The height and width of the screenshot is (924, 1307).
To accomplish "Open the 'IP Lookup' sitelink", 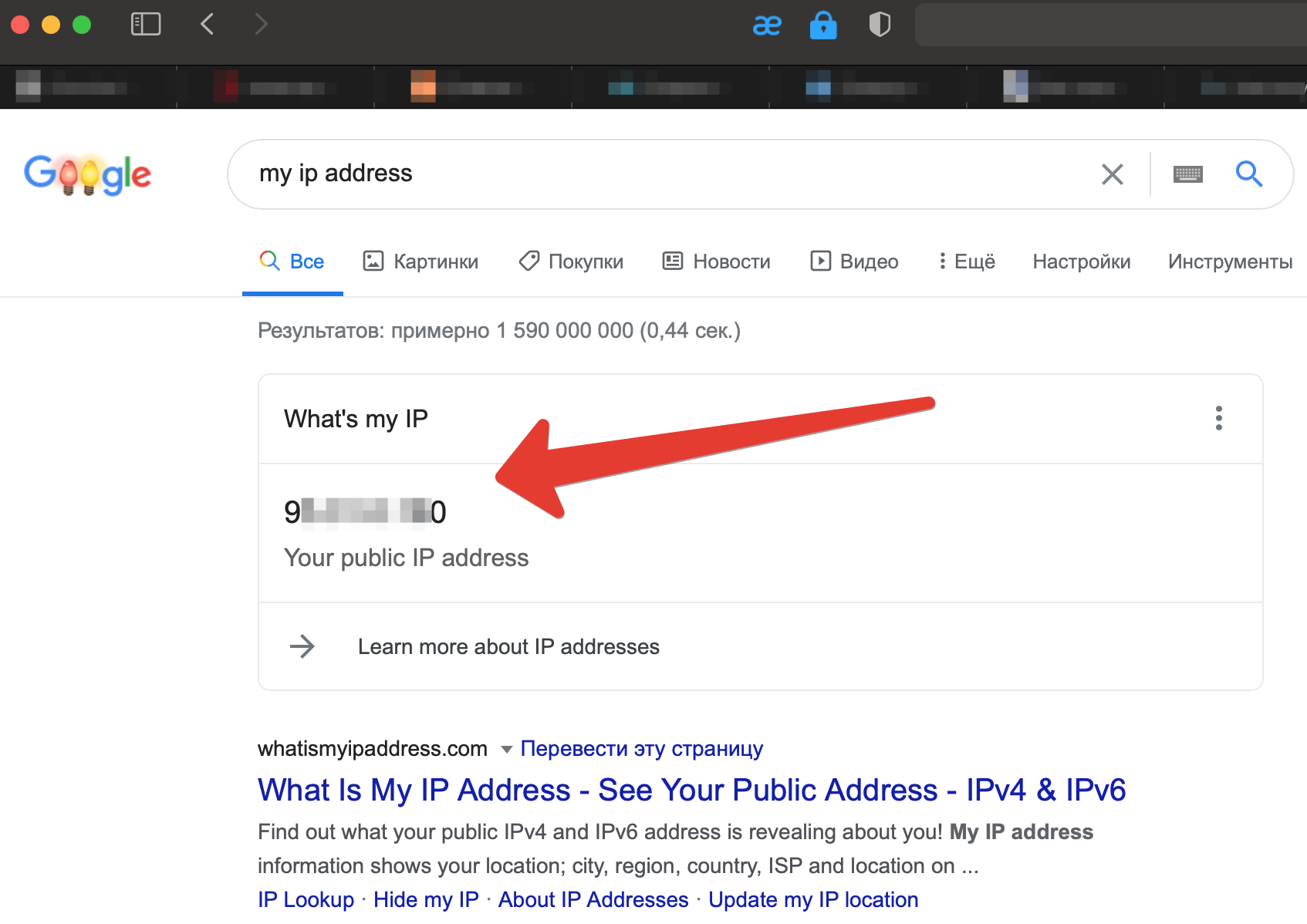I will [306, 899].
